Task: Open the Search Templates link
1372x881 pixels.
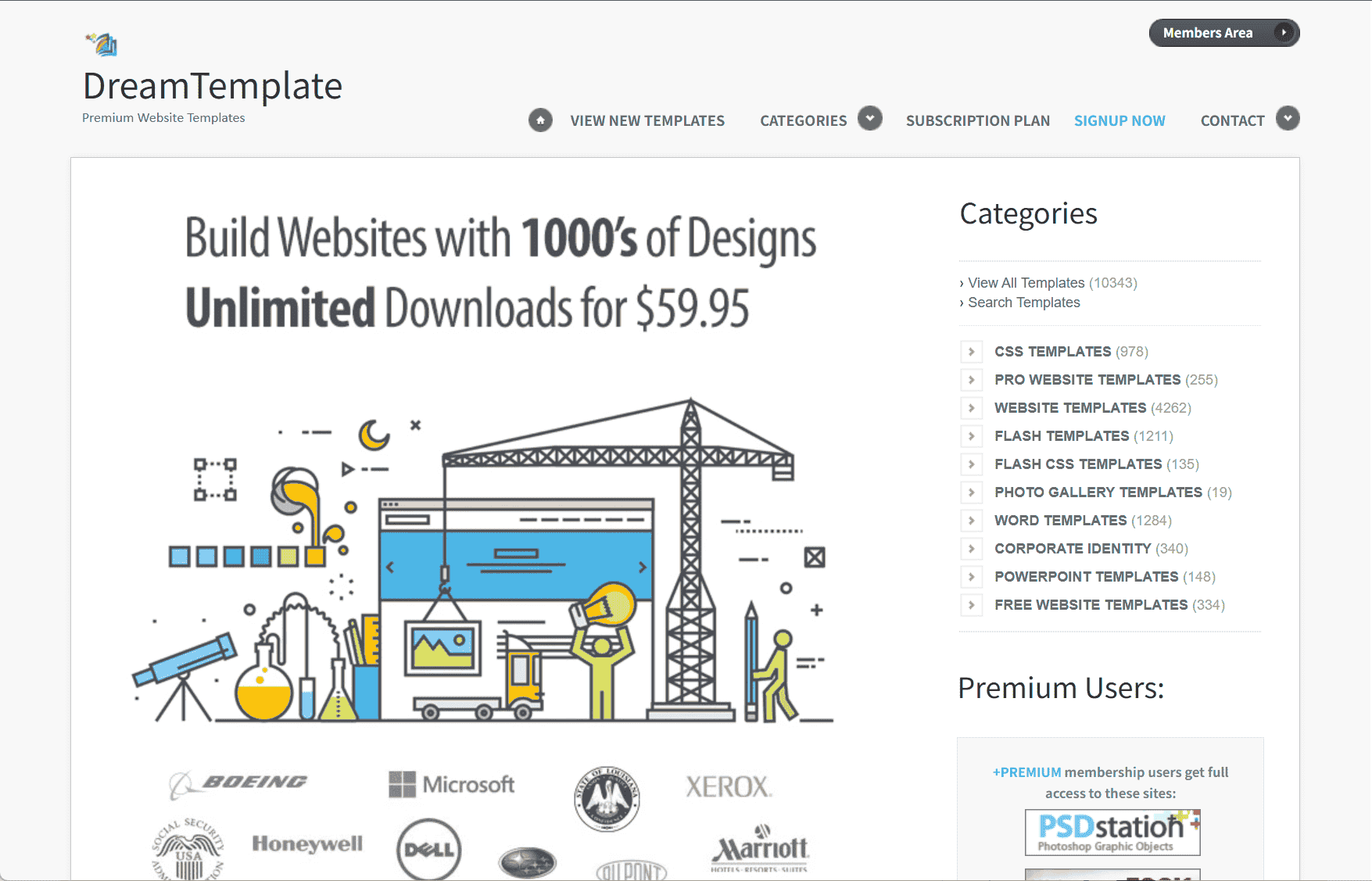Action: [x=1023, y=303]
